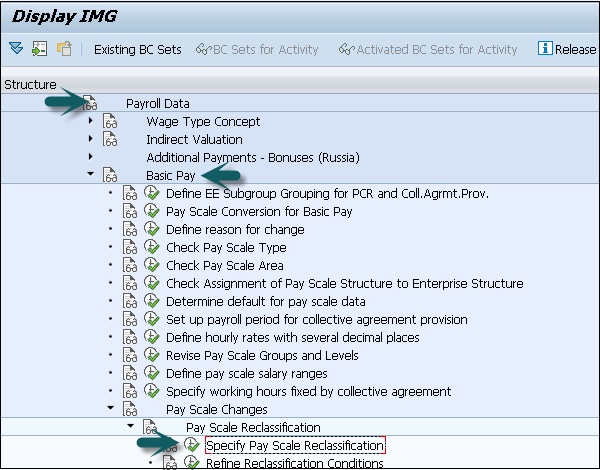Click the Existing BC Sets button
This screenshot has height=470, width=600.
tap(138, 49)
